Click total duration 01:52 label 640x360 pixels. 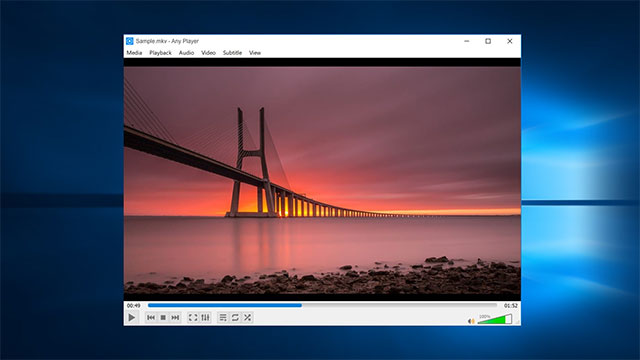pyautogui.click(x=511, y=305)
